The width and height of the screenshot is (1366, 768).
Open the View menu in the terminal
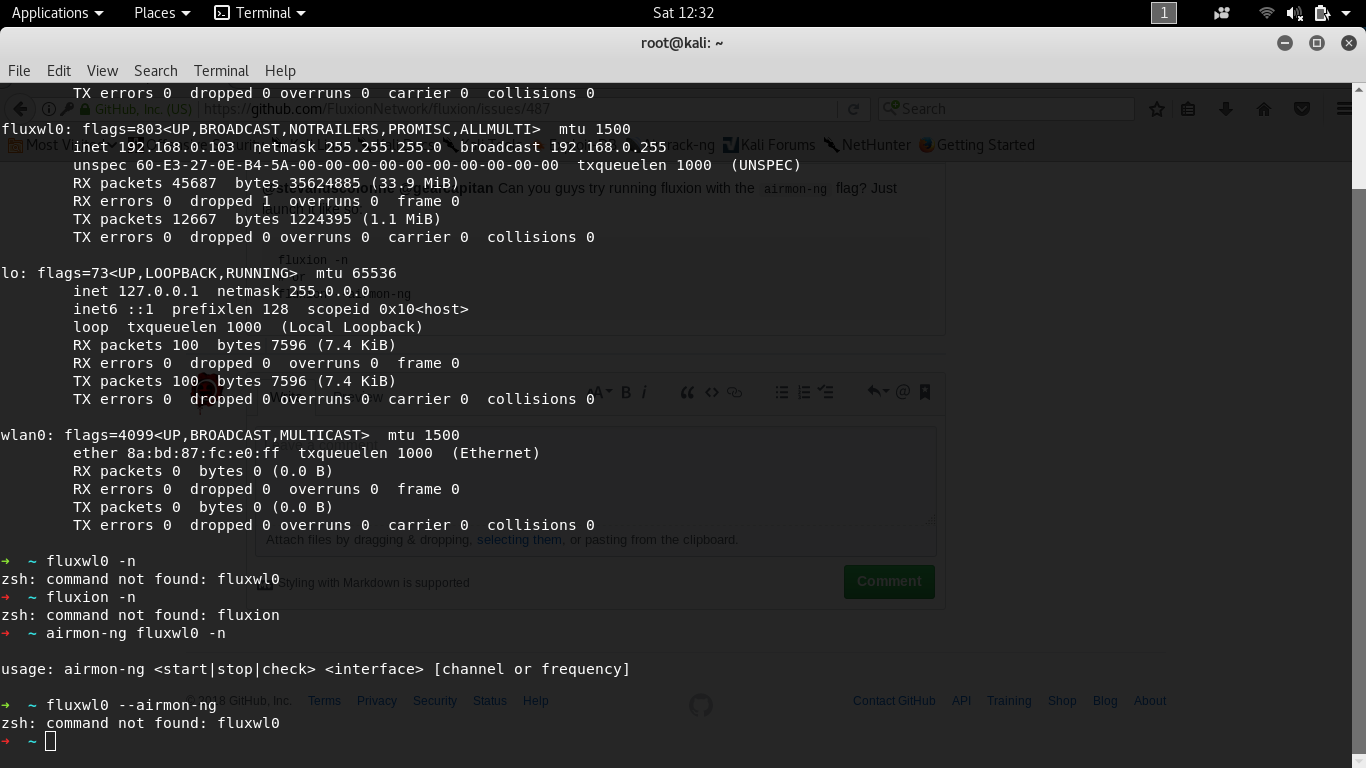(x=102, y=71)
